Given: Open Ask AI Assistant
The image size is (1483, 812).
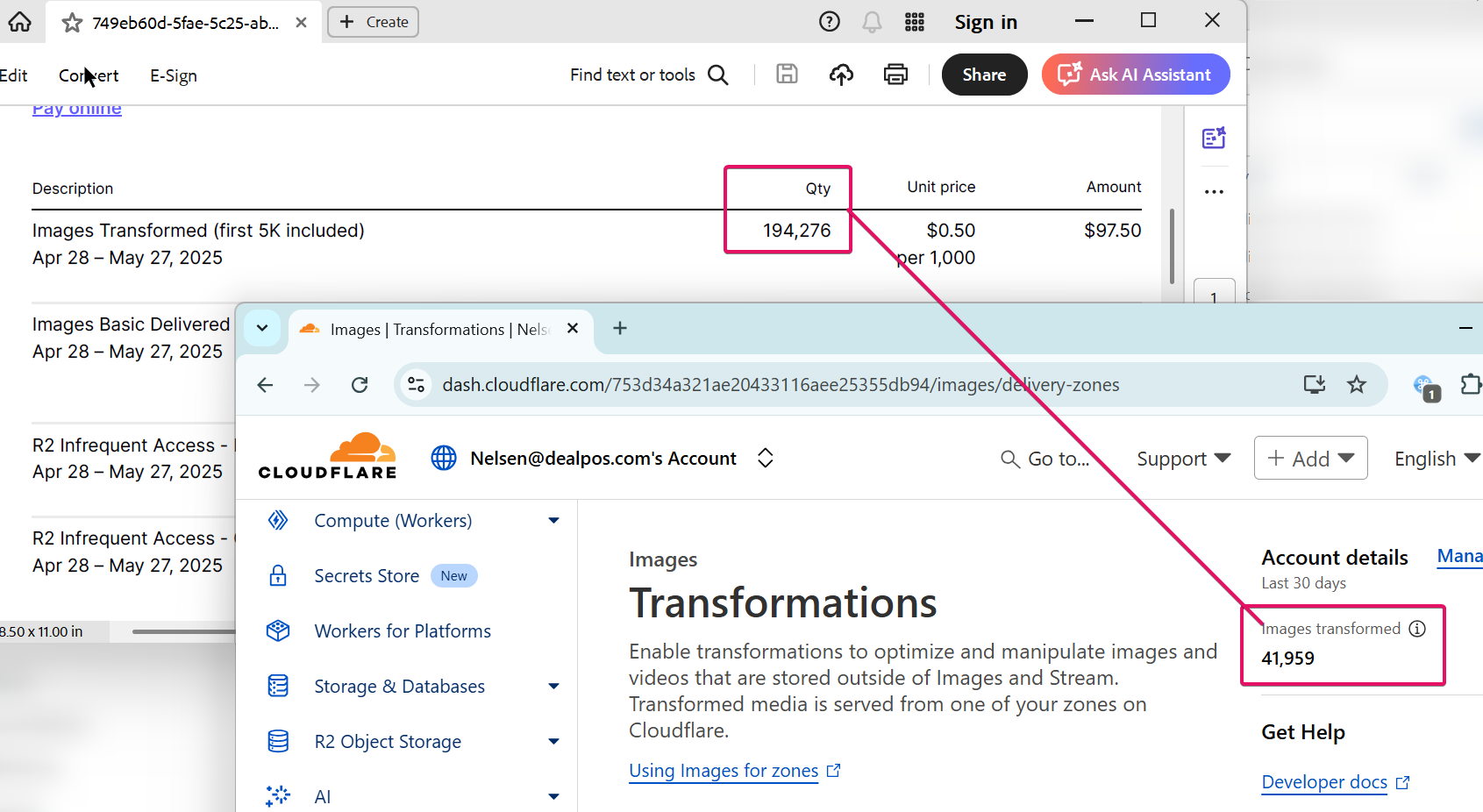Looking at the screenshot, I should (x=1136, y=75).
